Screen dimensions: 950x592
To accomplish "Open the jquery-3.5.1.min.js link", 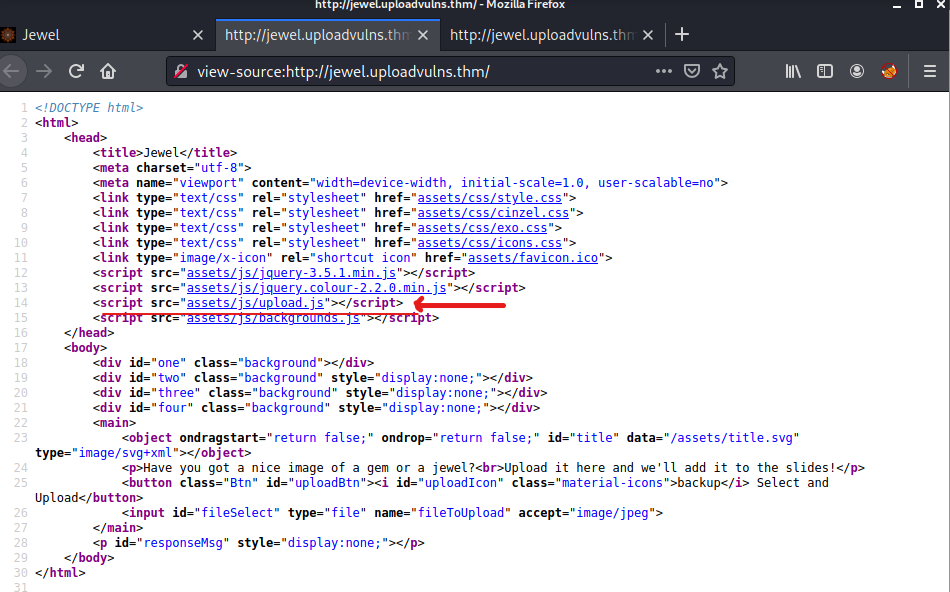I will click(x=291, y=273).
